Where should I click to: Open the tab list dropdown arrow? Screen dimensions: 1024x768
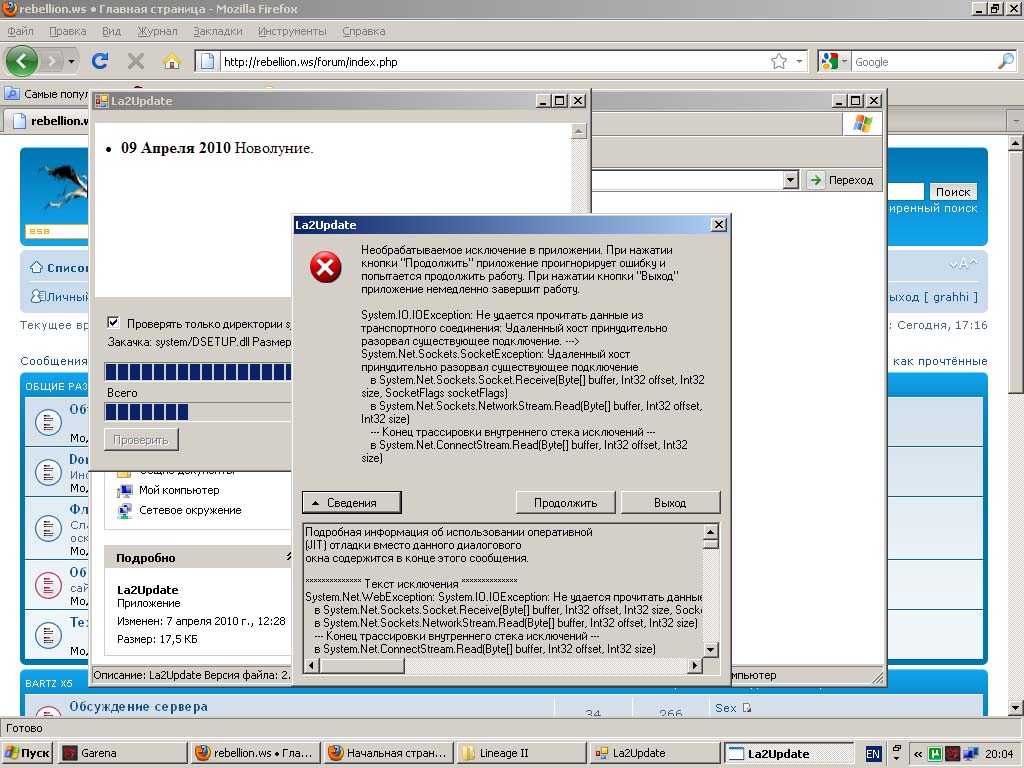pos(1015,121)
